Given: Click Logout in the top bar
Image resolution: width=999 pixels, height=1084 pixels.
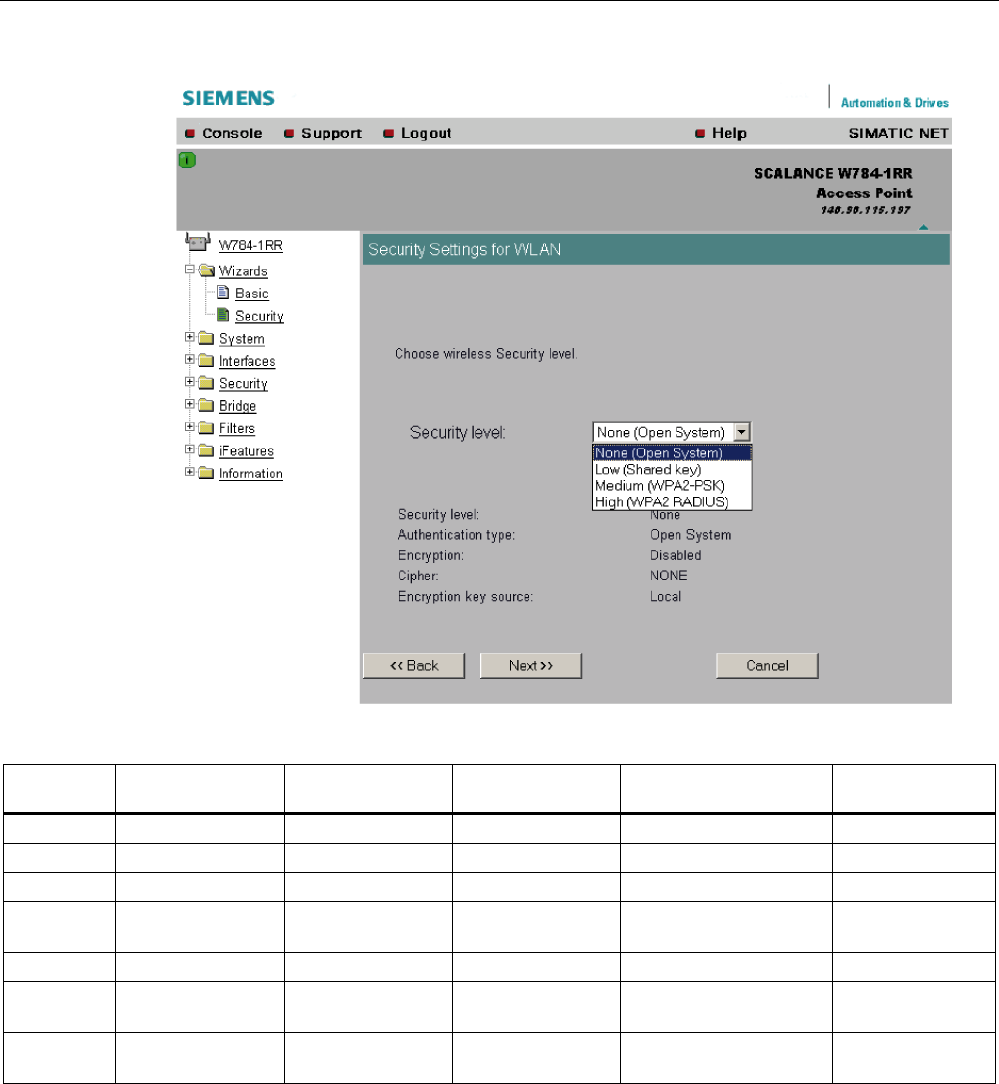Looking at the screenshot, I should click(x=426, y=133).
